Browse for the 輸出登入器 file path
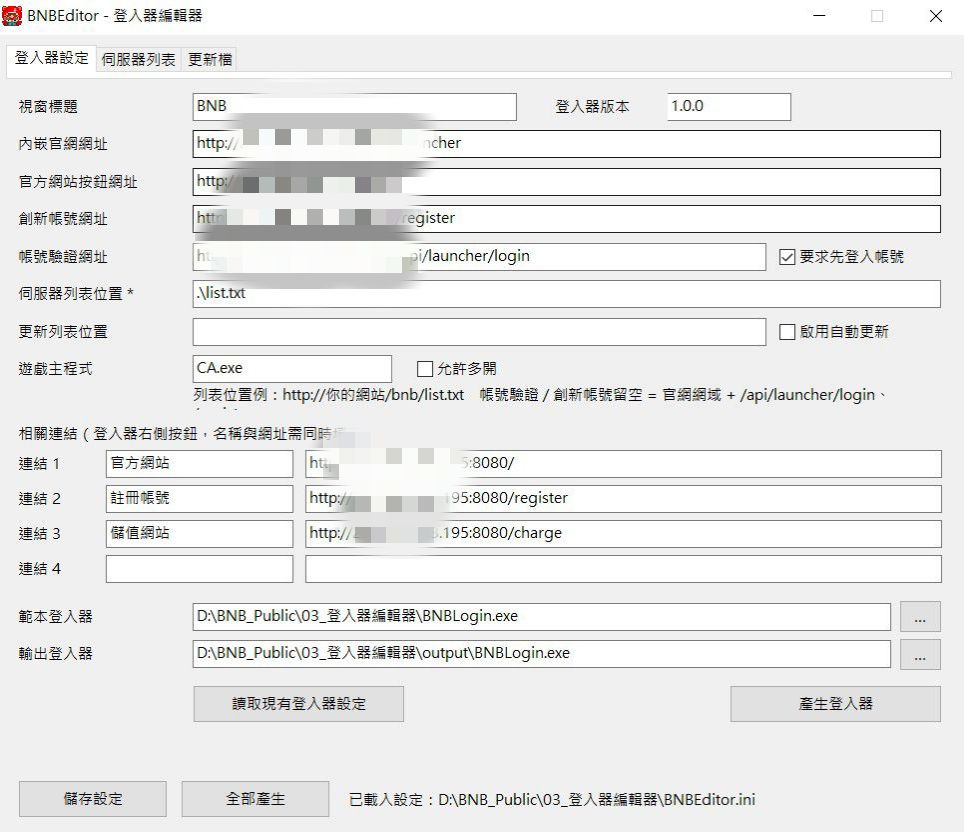This screenshot has height=832, width=964. (920, 654)
